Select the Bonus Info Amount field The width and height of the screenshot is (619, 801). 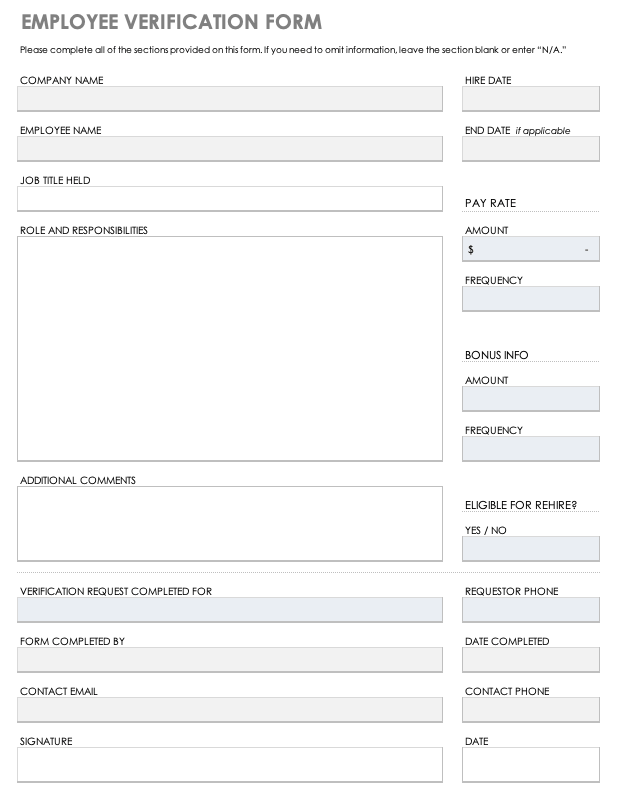point(530,399)
